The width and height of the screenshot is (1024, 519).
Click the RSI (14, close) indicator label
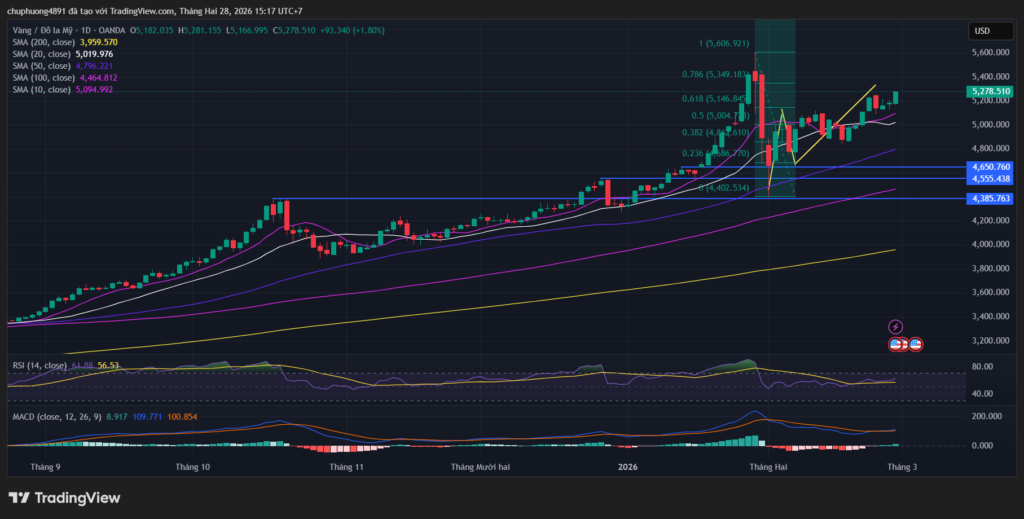tap(39, 366)
